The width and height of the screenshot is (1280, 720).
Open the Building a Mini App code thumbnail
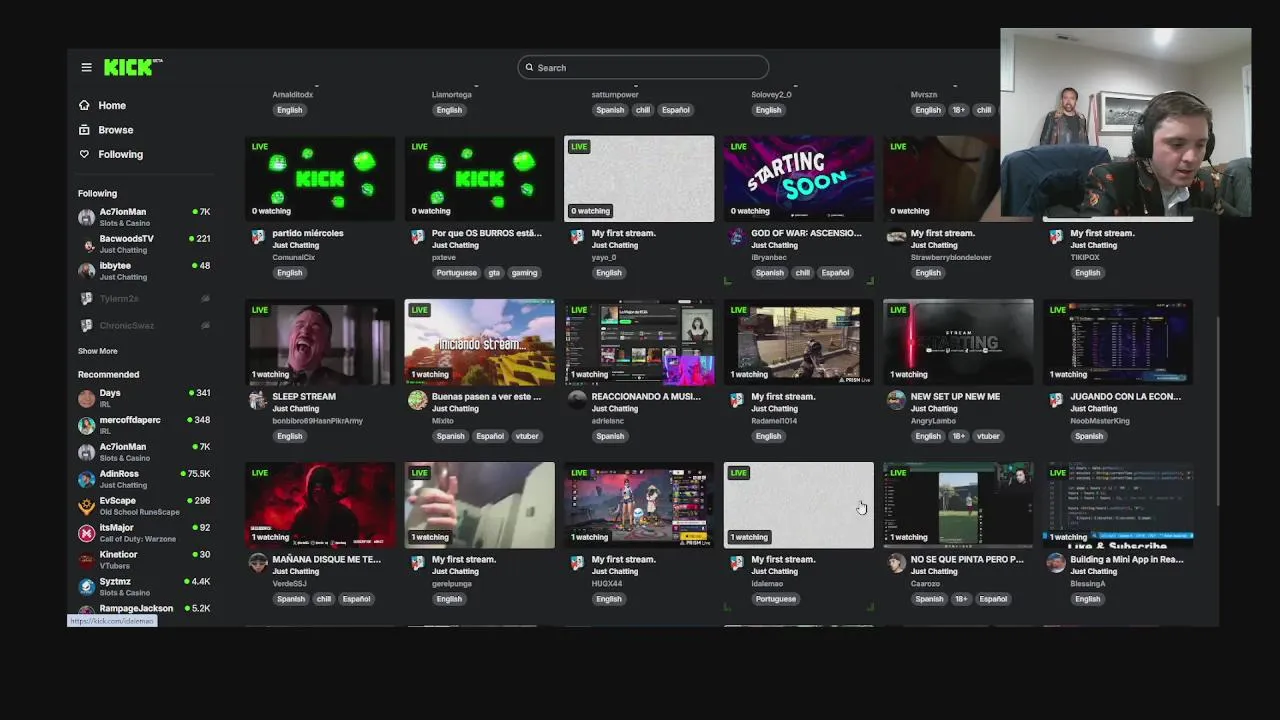pyautogui.click(x=1118, y=505)
